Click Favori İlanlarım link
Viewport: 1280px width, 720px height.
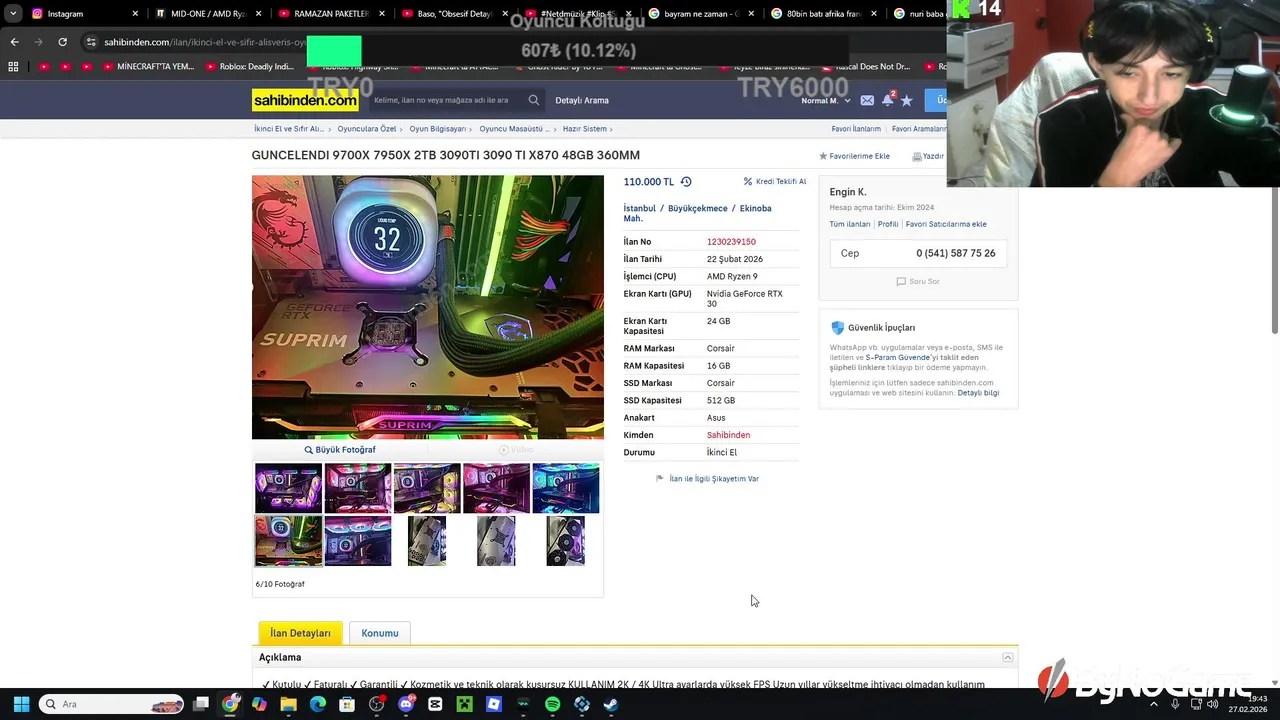(856, 129)
